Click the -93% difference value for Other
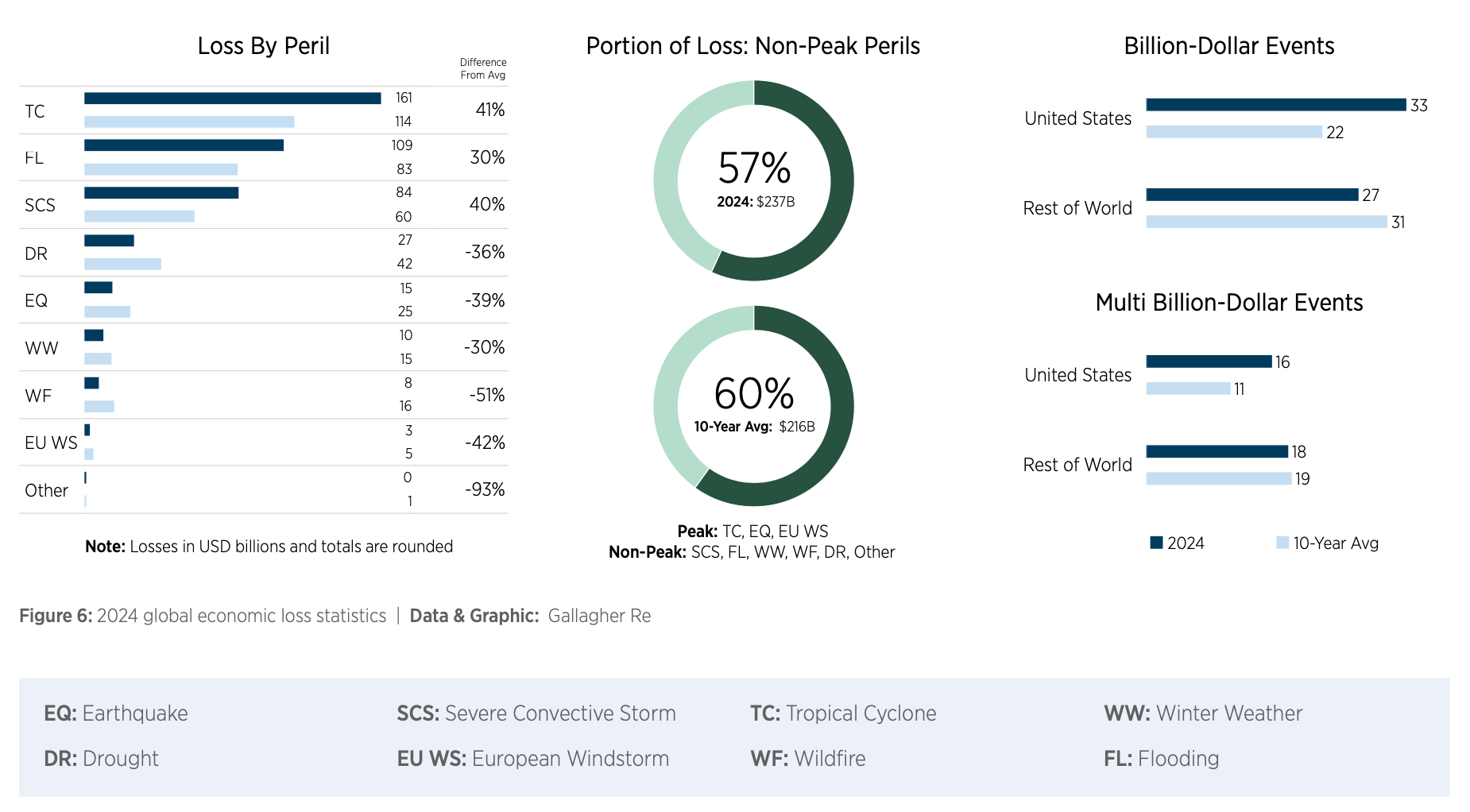1470x812 pixels. coord(485,489)
